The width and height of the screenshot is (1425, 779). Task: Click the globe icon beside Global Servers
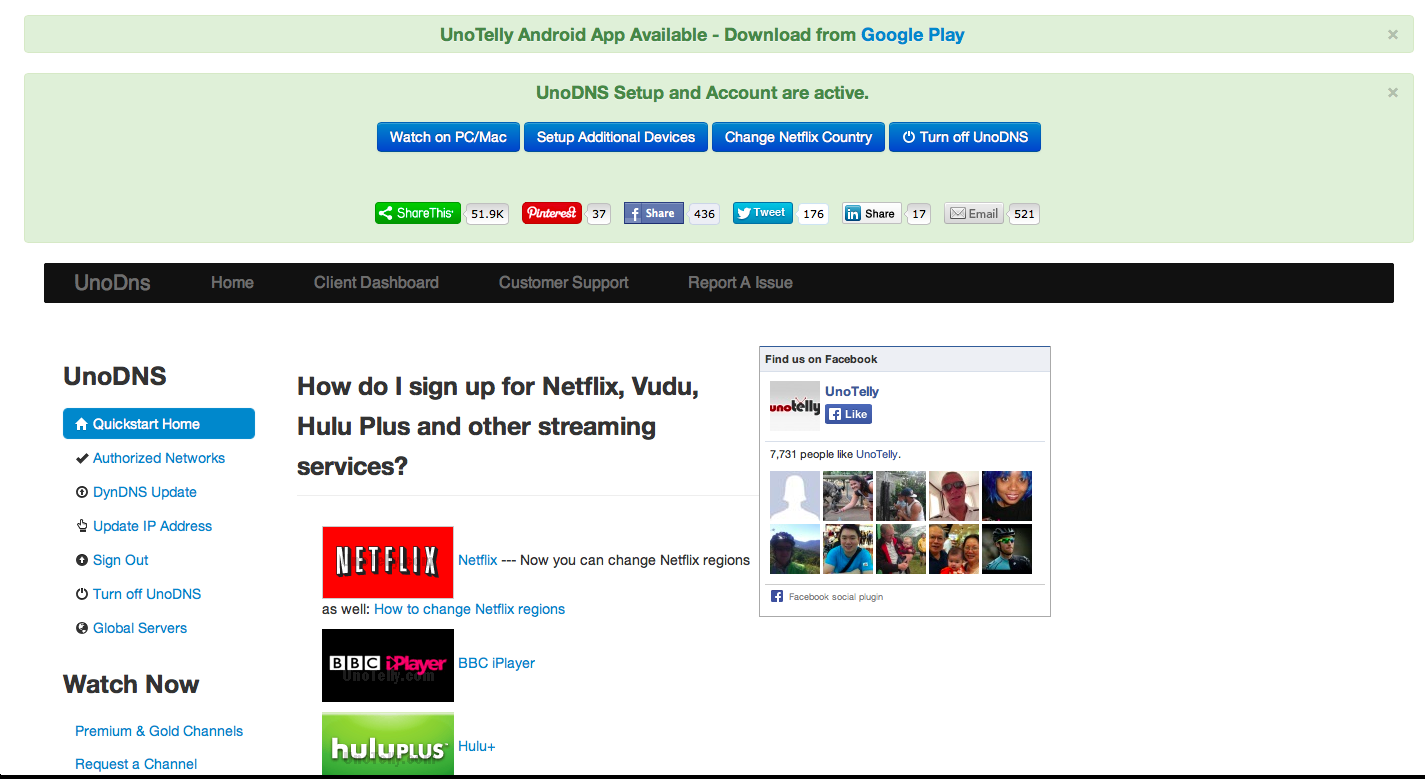[82, 628]
